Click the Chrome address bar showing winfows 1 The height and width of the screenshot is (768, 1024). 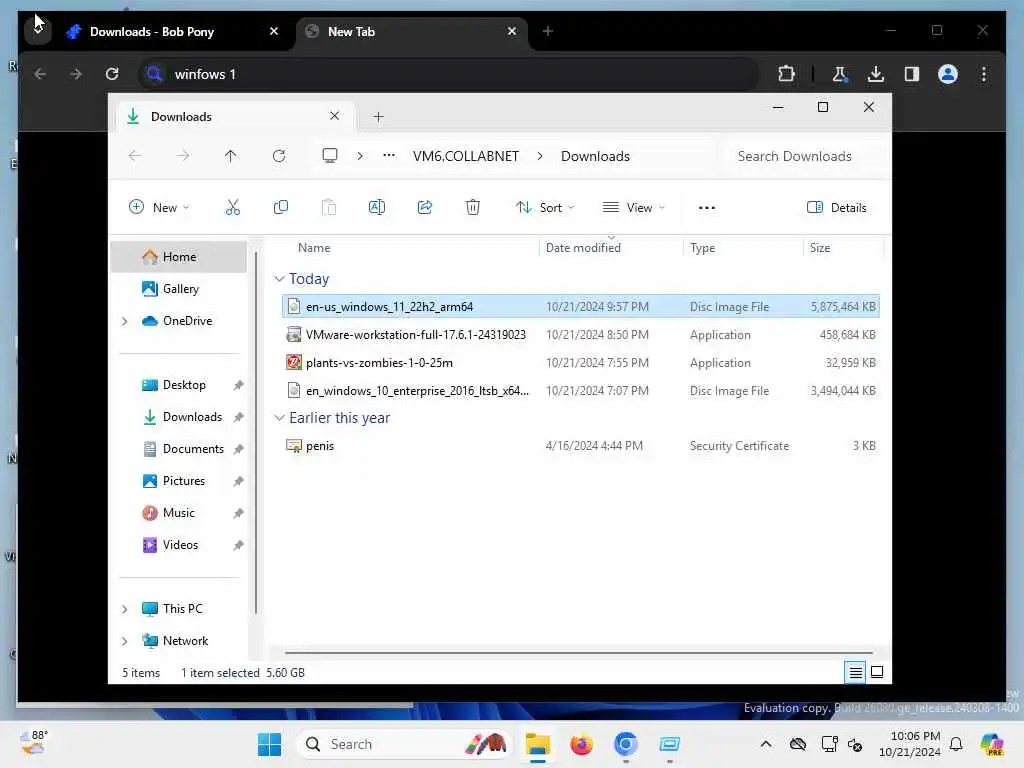tap(451, 74)
